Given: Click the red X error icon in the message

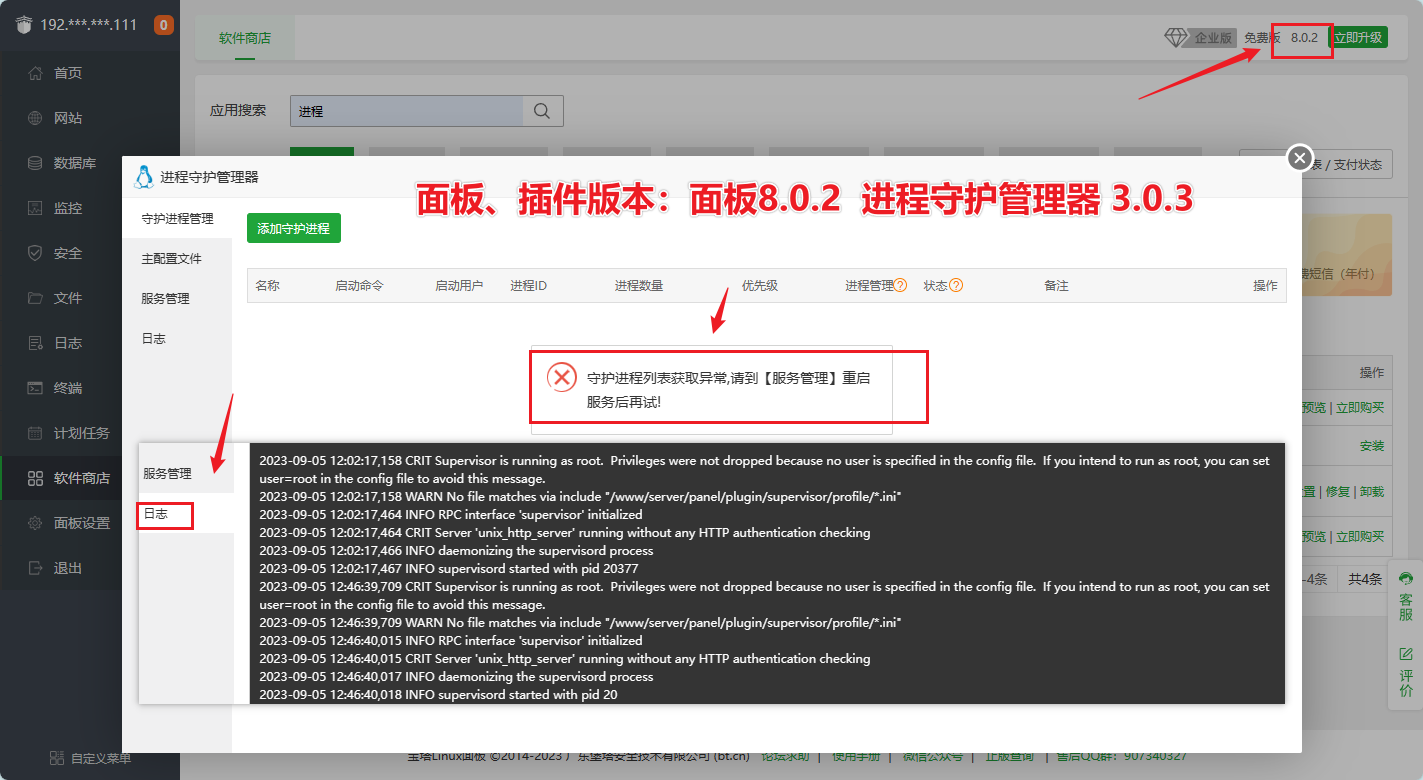Looking at the screenshot, I should (x=562, y=377).
